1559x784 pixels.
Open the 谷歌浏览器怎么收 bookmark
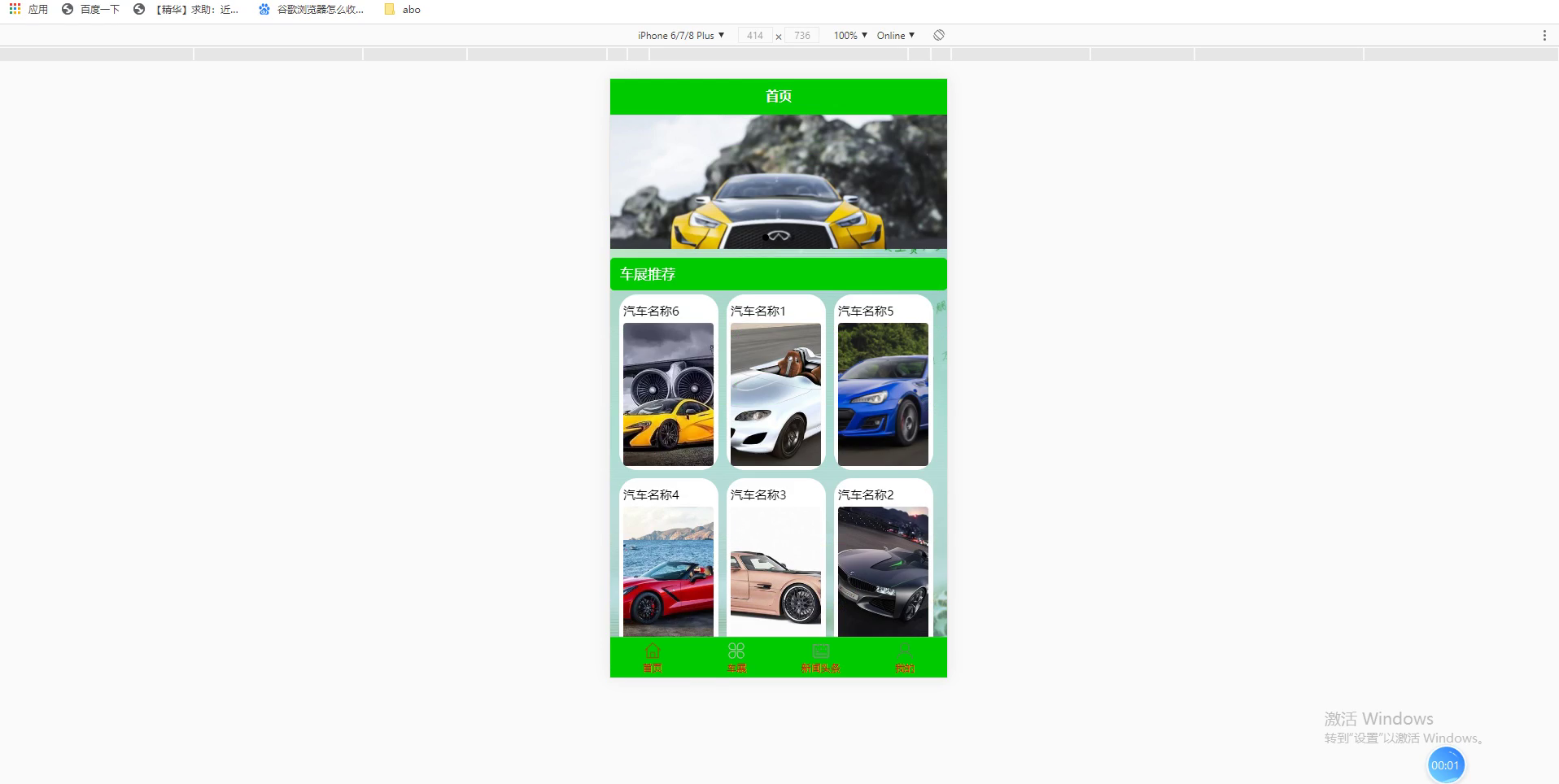click(x=311, y=9)
